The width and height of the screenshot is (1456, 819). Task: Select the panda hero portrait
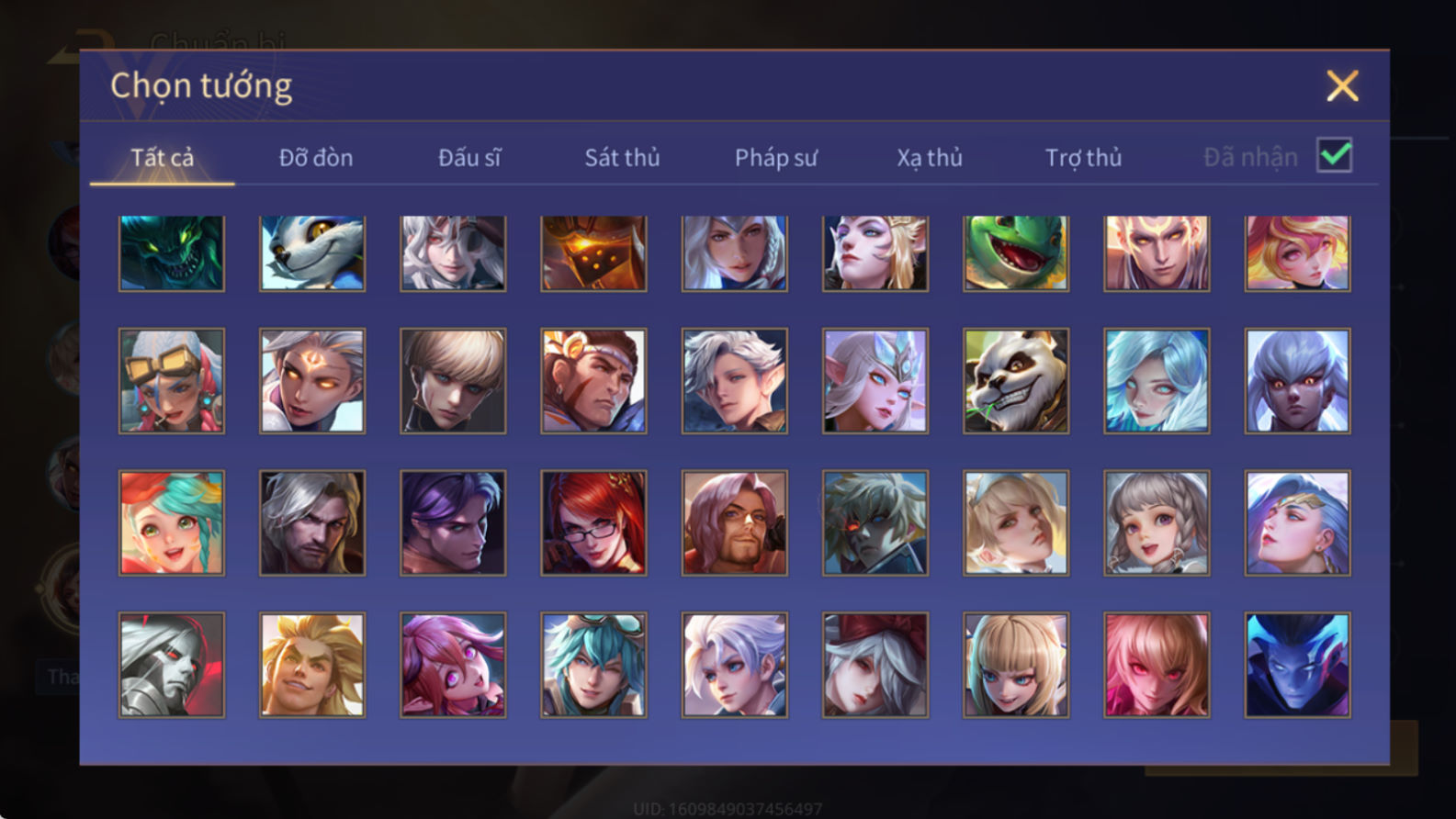(1016, 381)
